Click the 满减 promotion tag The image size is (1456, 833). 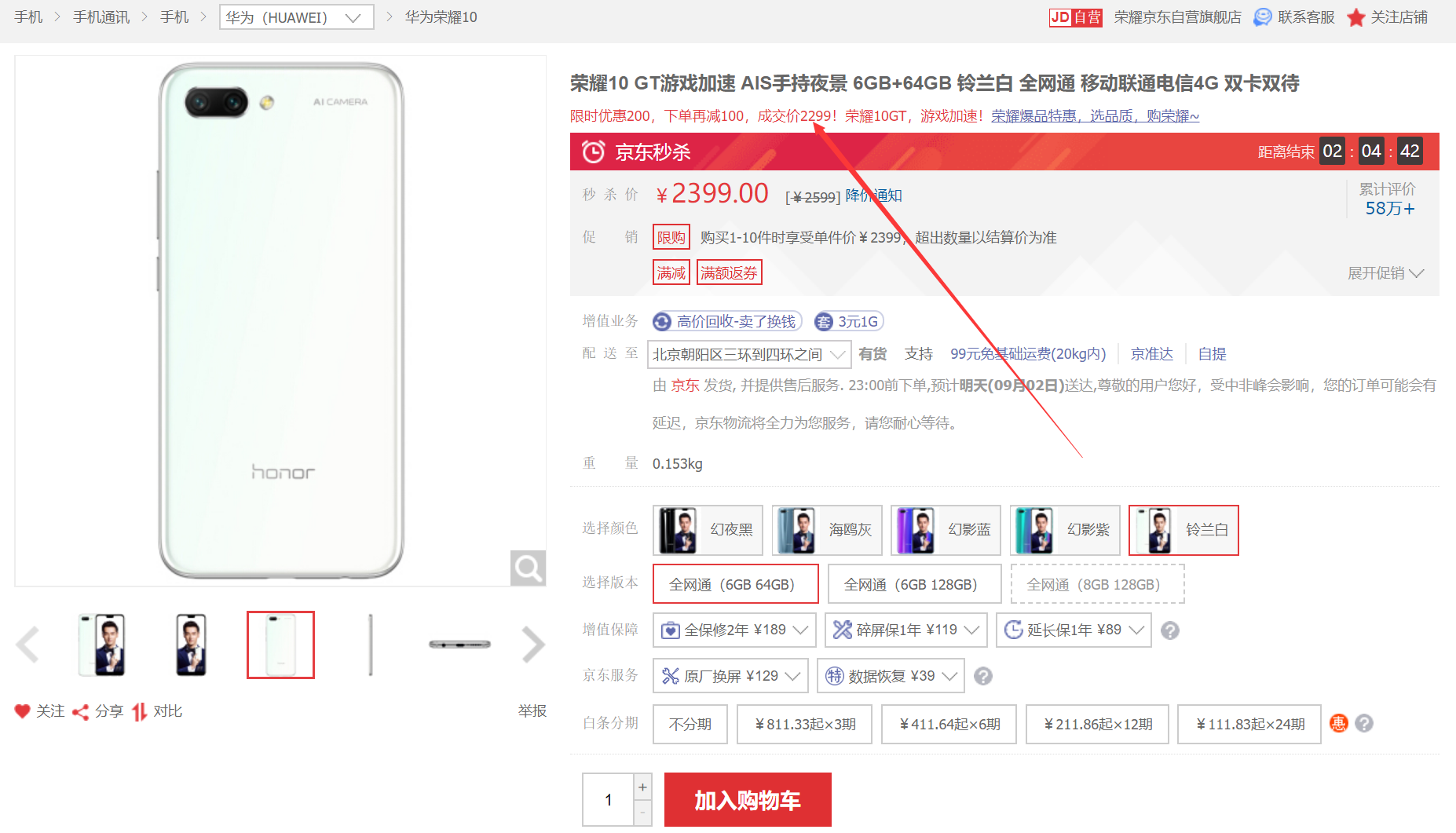click(x=671, y=272)
